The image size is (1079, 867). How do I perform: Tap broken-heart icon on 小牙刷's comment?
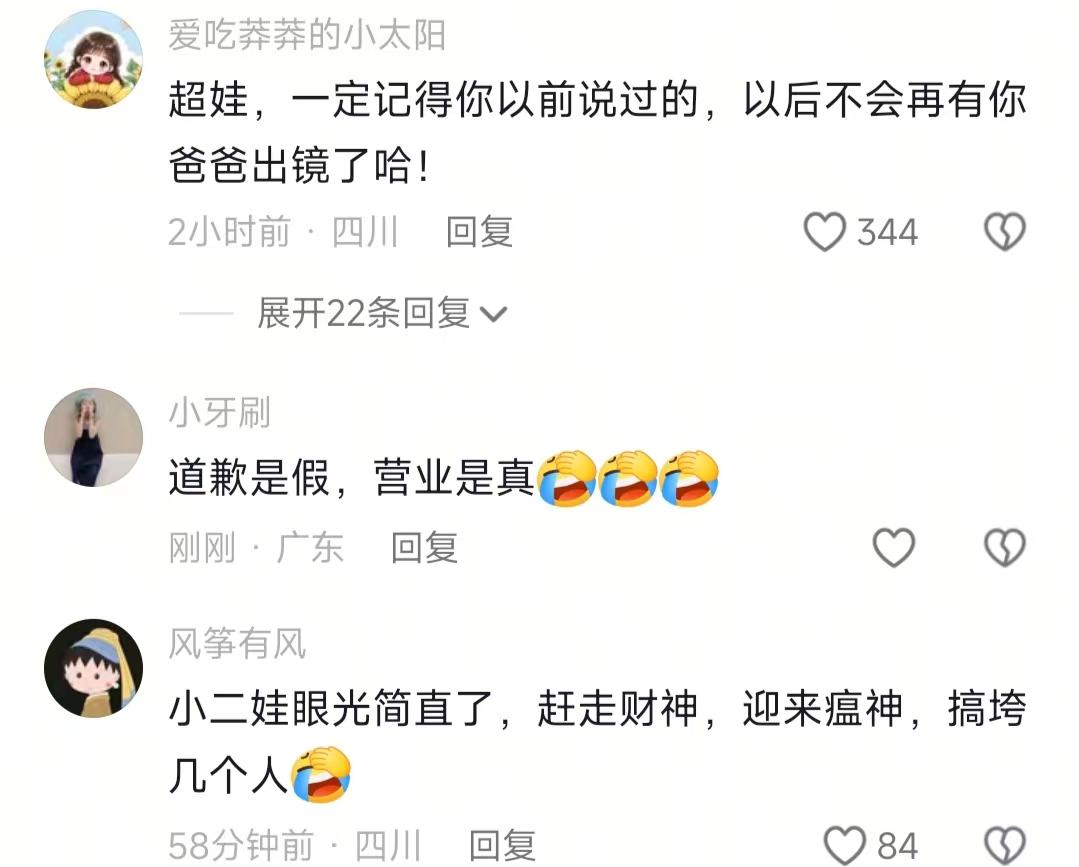(x=1005, y=548)
